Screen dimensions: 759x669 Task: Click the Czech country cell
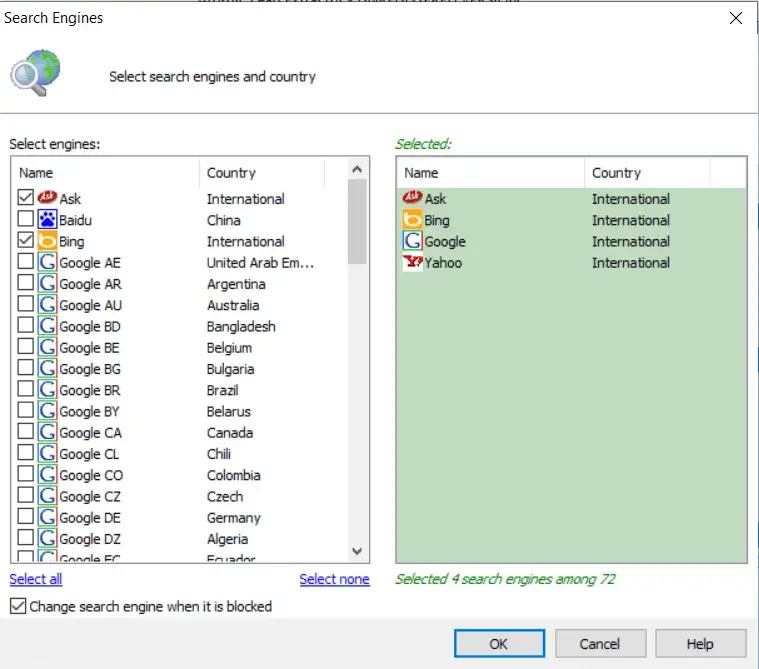coord(225,497)
